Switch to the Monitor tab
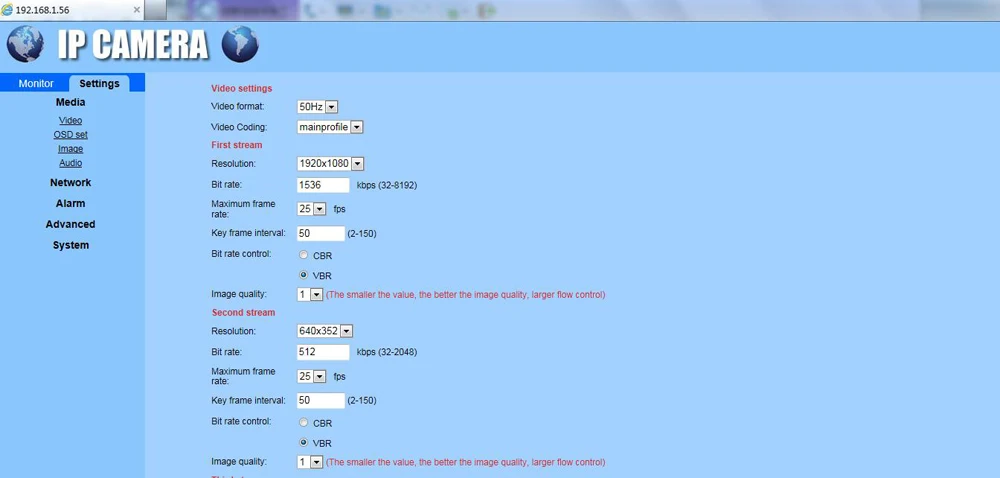1000x478 pixels. 36,83
